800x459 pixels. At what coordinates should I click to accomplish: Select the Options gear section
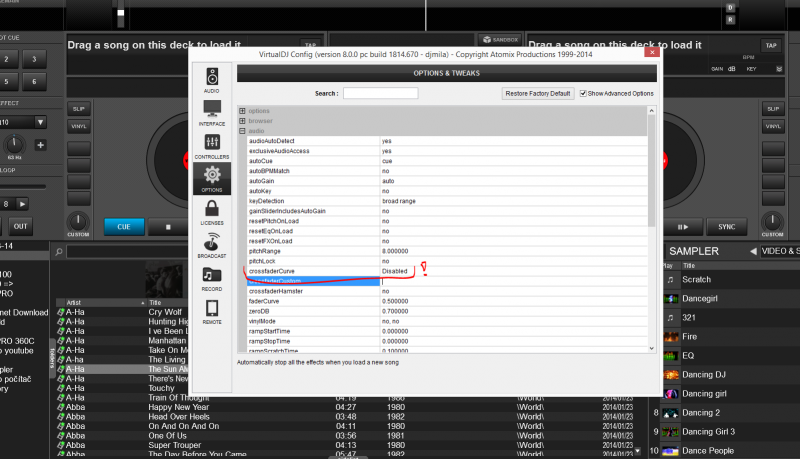tap(212, 178)
